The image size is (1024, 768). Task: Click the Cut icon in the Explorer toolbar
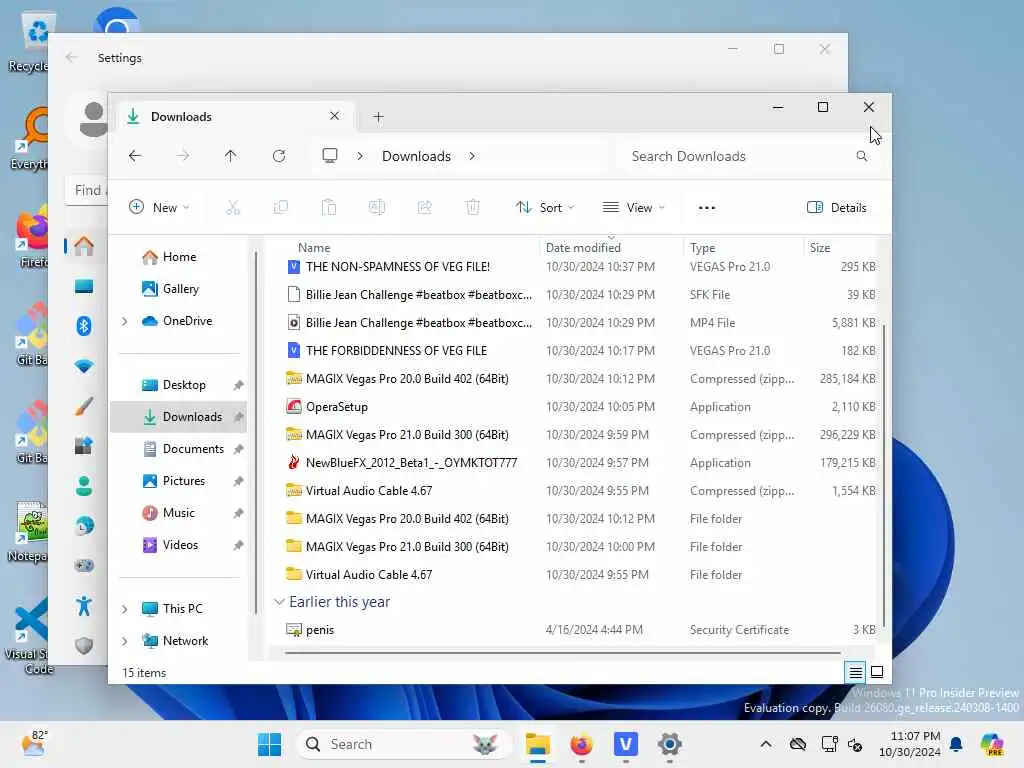tap(232, 208)
